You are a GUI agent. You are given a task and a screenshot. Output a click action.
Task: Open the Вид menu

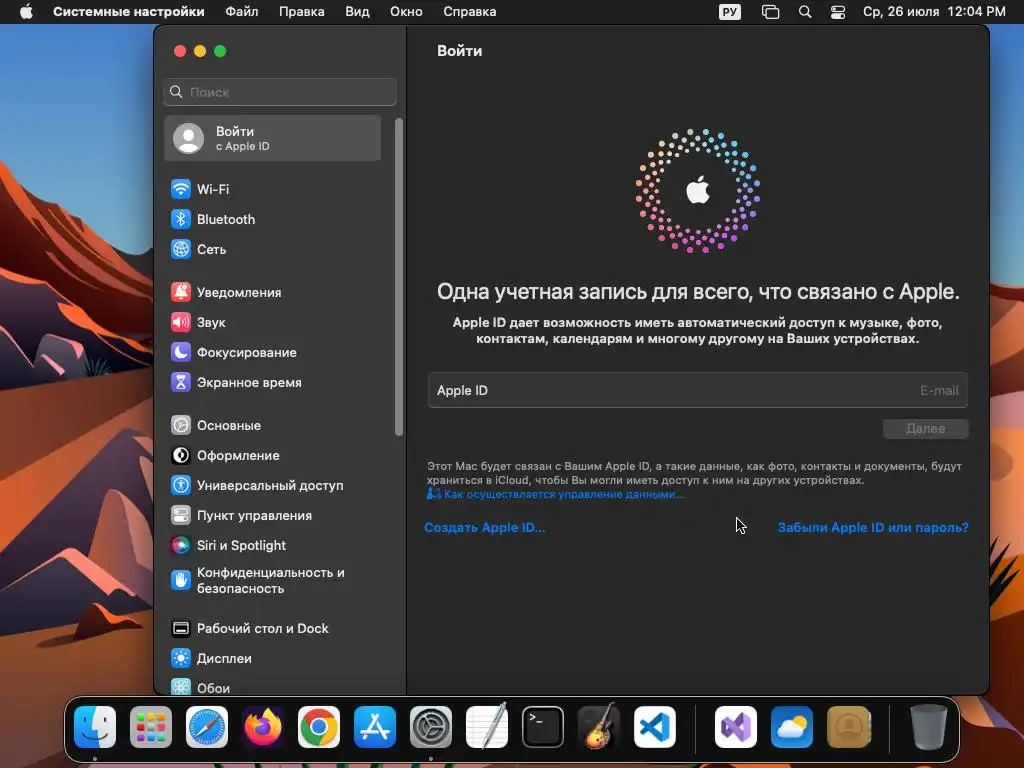pyautogui.click(x=357, y=12)
